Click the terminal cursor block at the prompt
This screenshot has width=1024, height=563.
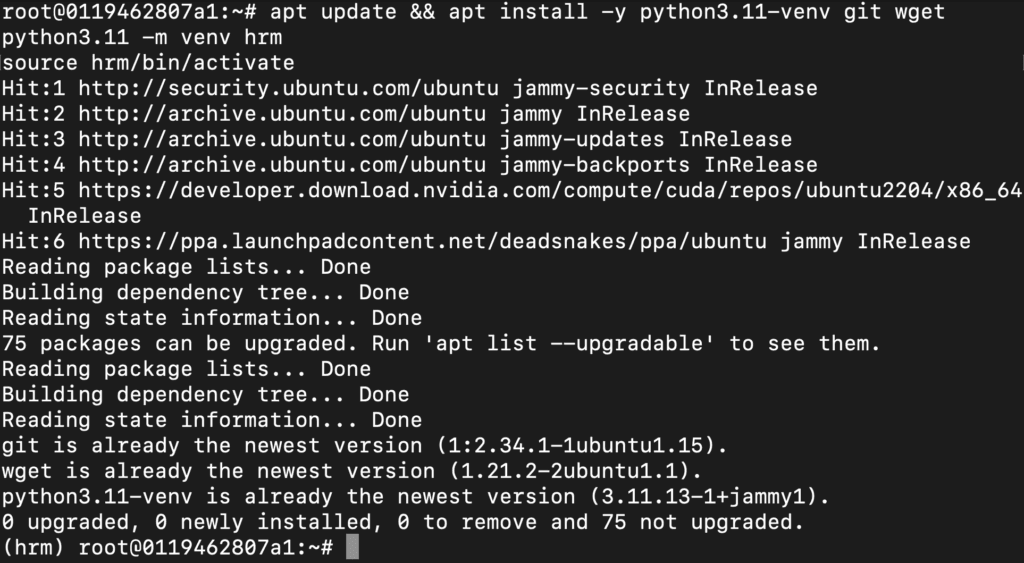pos(352,547)
